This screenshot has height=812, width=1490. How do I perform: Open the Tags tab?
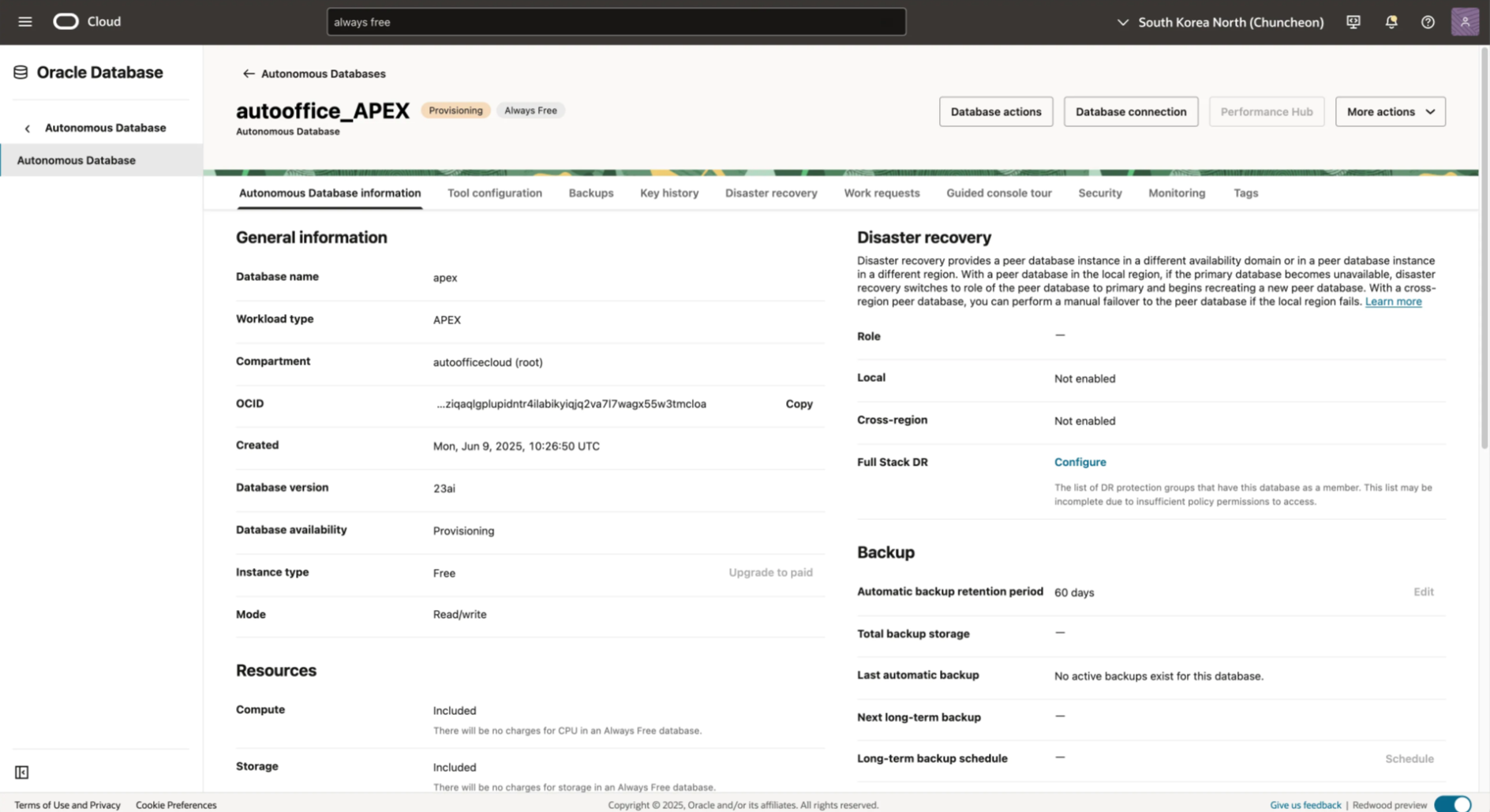pyautogui.click(x=1245, y=193)
